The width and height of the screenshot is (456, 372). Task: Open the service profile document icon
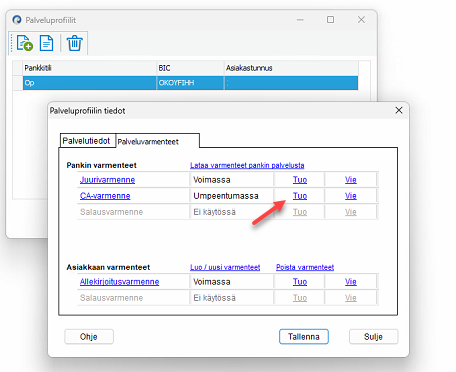coord(46,43)
